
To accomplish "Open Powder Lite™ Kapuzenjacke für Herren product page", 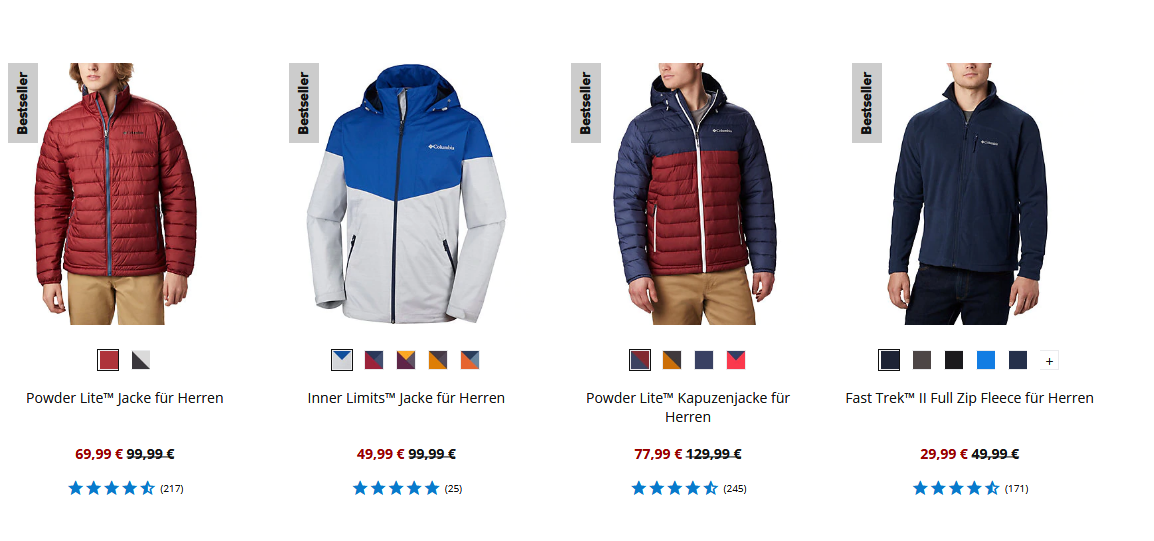I will pyautogui.click(x=687, y=407).
